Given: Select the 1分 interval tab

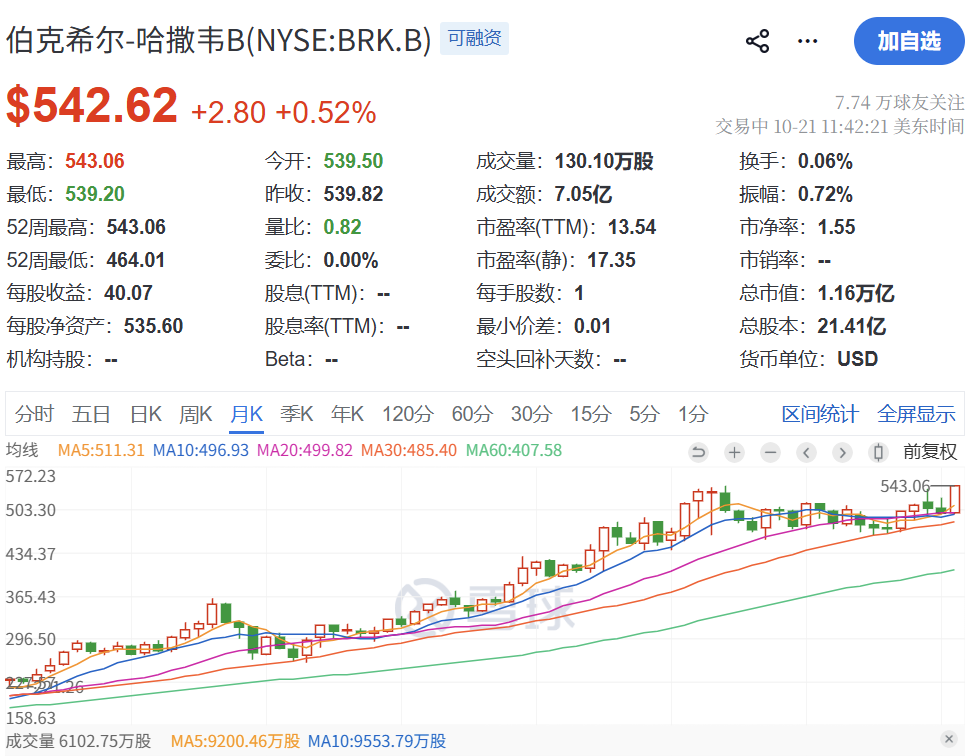Looking at the screenshot, I should coord(693,414).
